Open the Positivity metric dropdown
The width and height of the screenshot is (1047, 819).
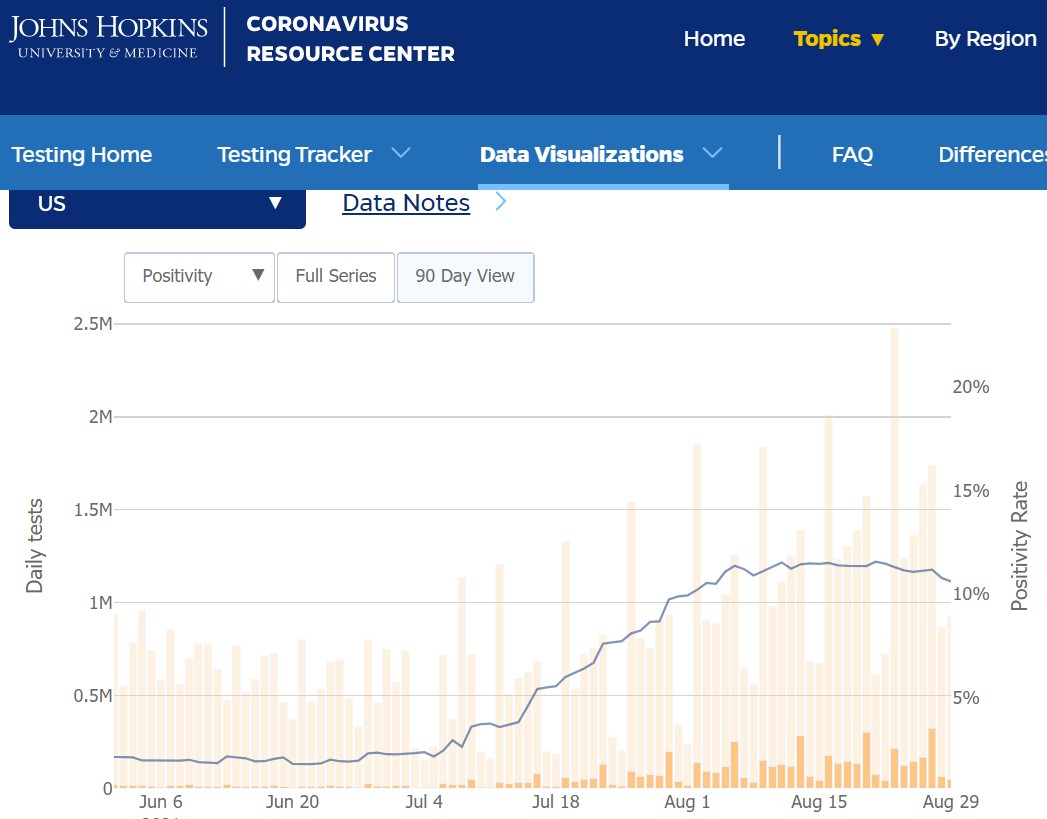coord(199,277)
